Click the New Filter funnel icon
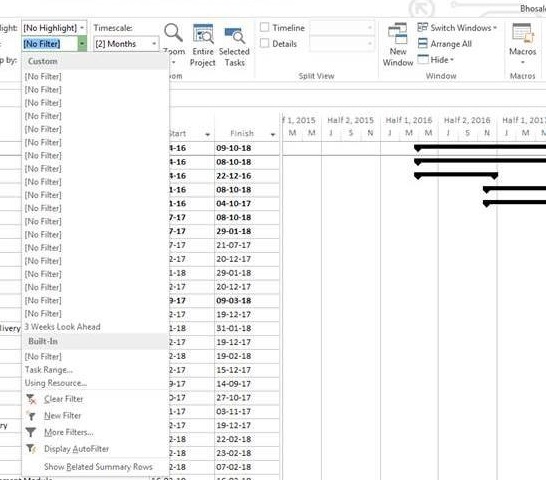This screenshot has width=546, height=480. coord(31,416)
